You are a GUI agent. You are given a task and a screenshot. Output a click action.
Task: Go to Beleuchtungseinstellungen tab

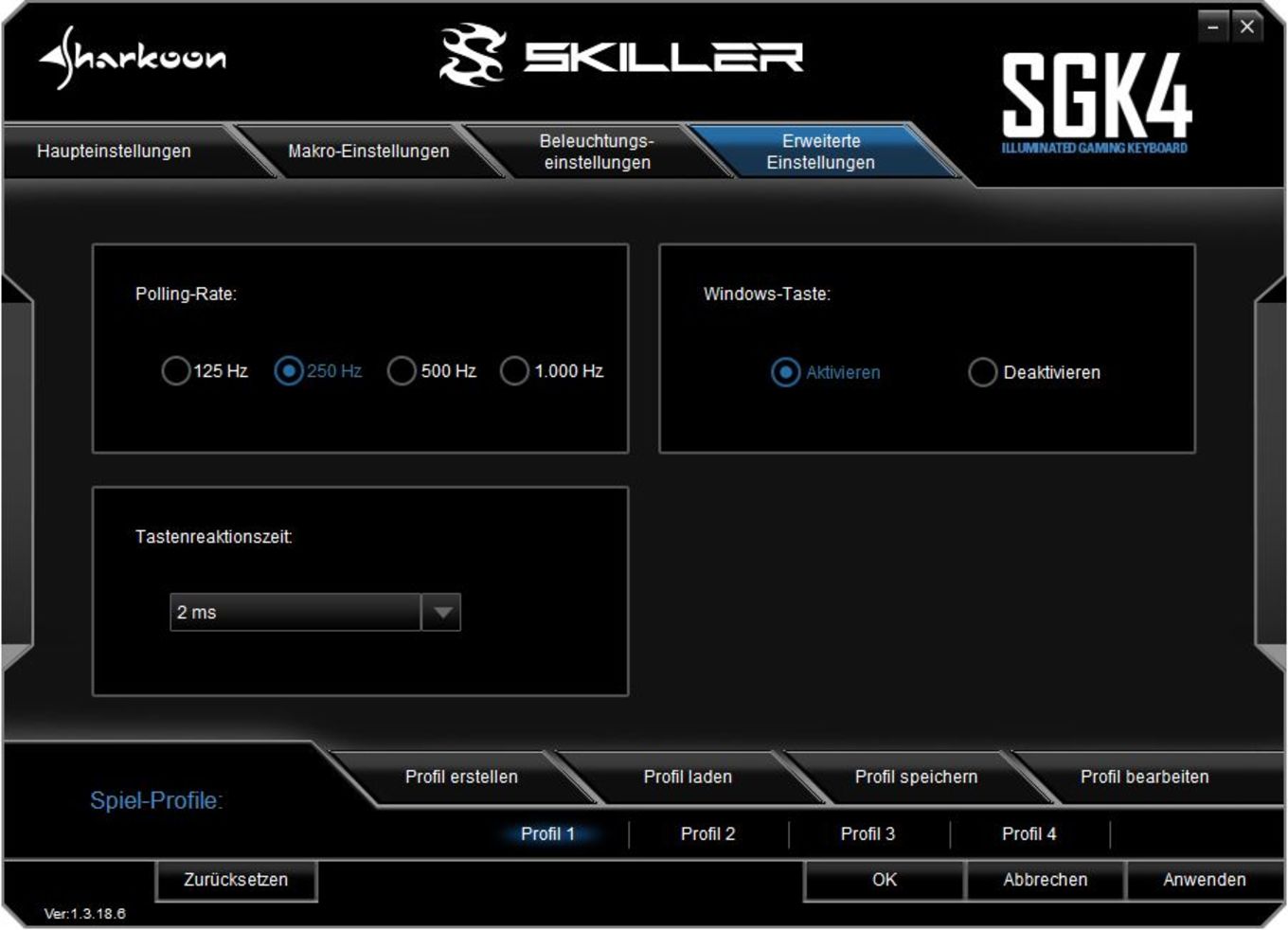click(x=597, y=152)
